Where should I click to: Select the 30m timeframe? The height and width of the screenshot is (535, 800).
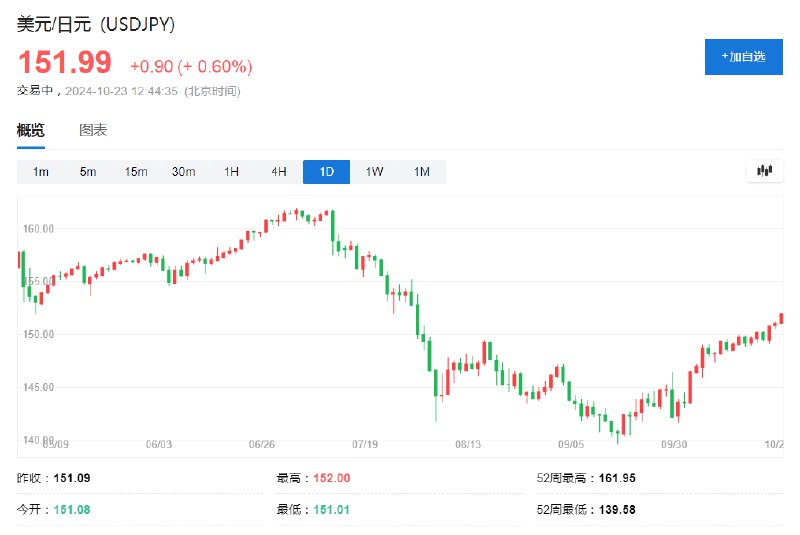(183, 172)
